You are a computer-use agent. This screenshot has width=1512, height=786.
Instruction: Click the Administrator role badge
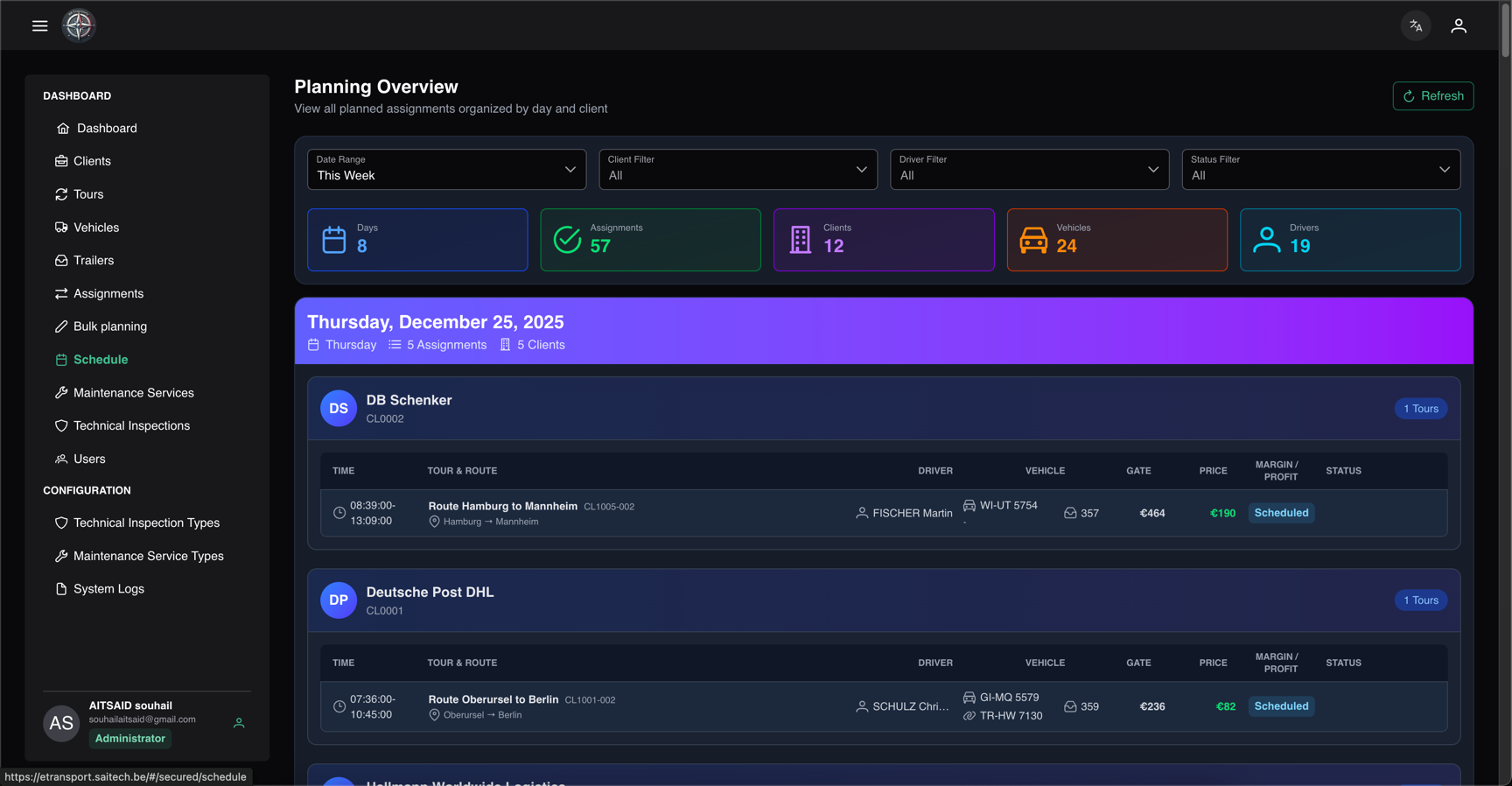tap(129, 739)
